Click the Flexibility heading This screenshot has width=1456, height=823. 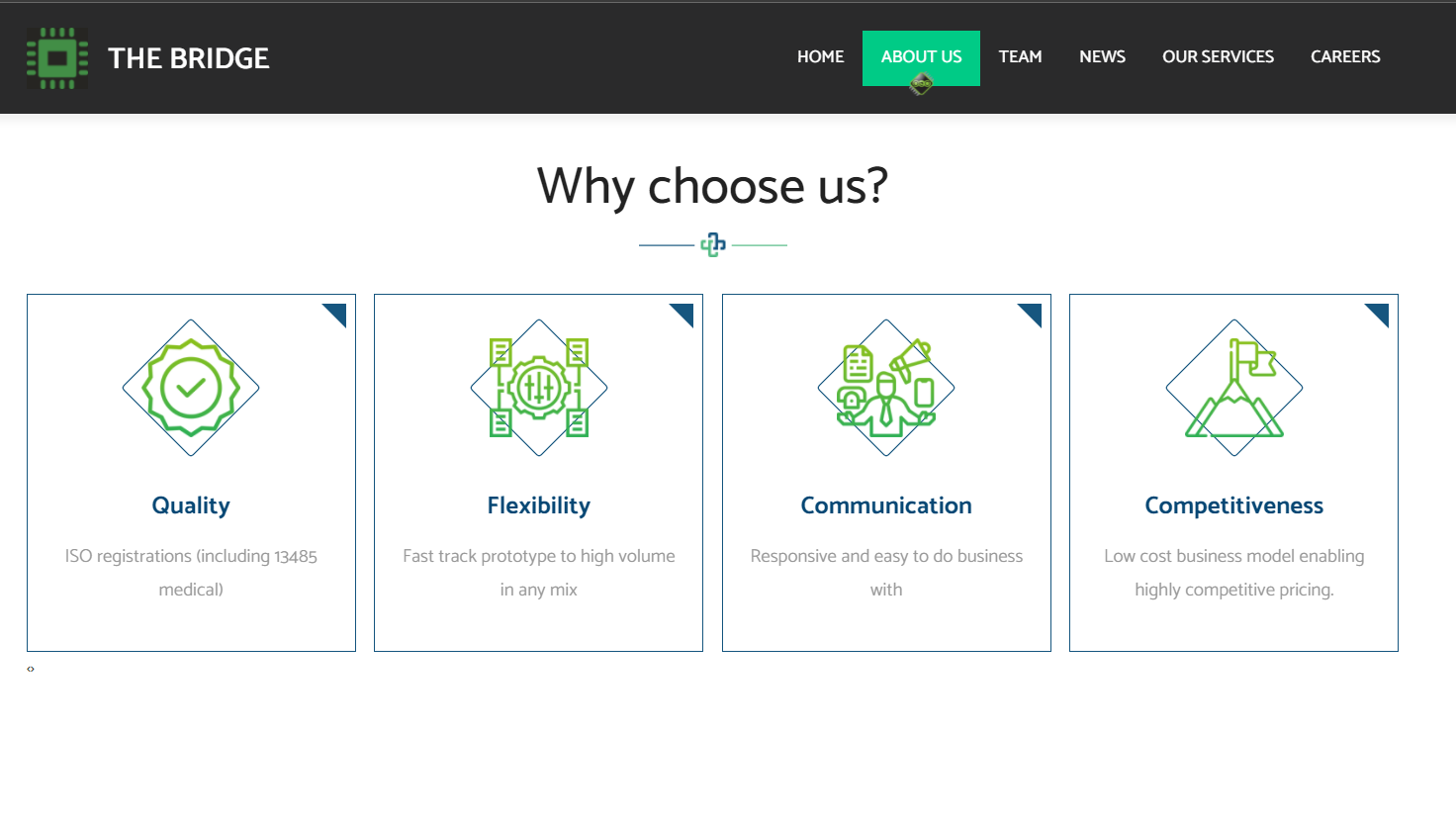click(x=539, y=505)
